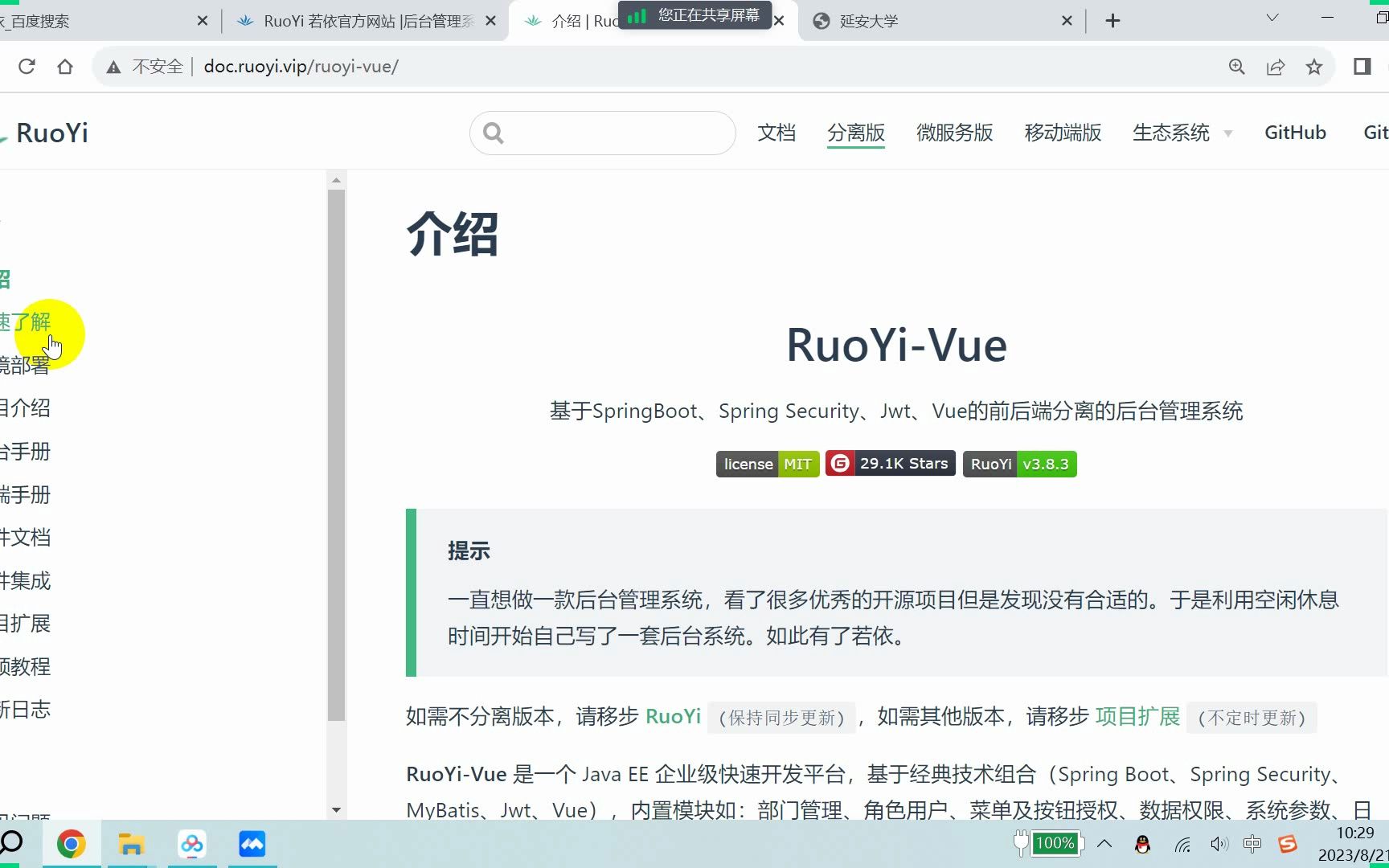Close the 百度搜索 tab
The height and width of the screenshot is (868, 1389).
[x=203, y=21]
